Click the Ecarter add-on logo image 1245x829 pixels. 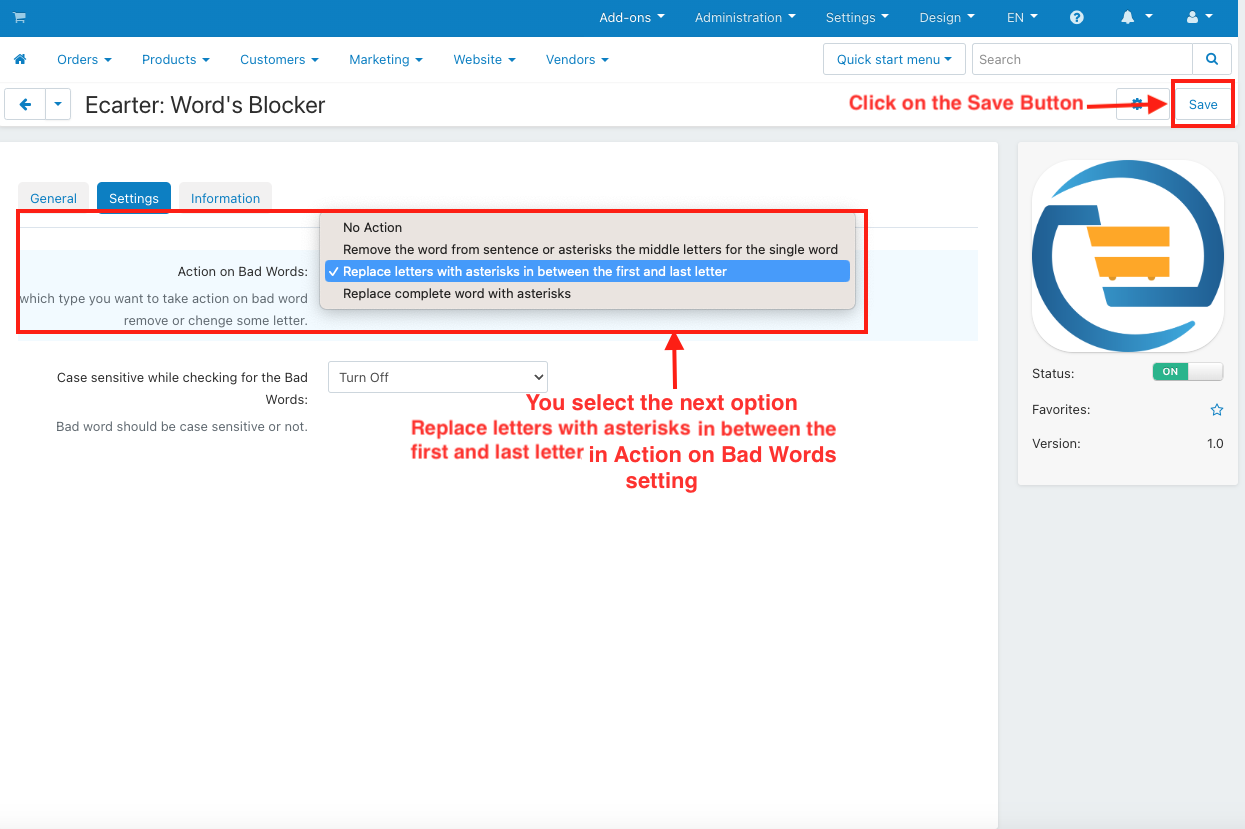1128,255
